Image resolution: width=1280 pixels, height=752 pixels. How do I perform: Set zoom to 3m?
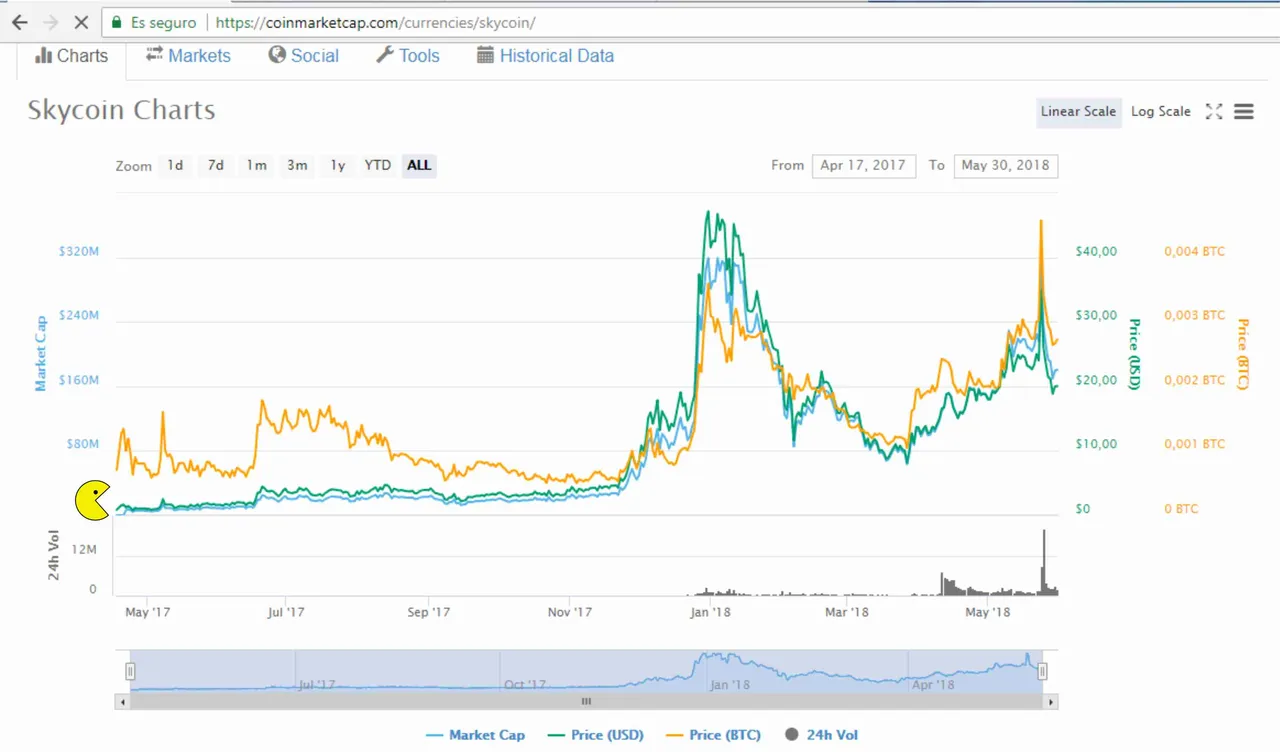tap(297, 165)
